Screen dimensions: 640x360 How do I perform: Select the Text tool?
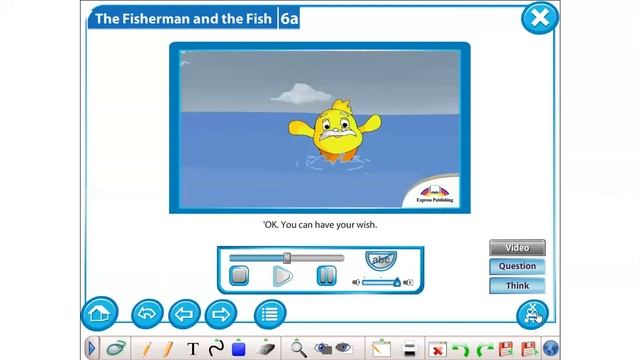click(x=193, y=349)
